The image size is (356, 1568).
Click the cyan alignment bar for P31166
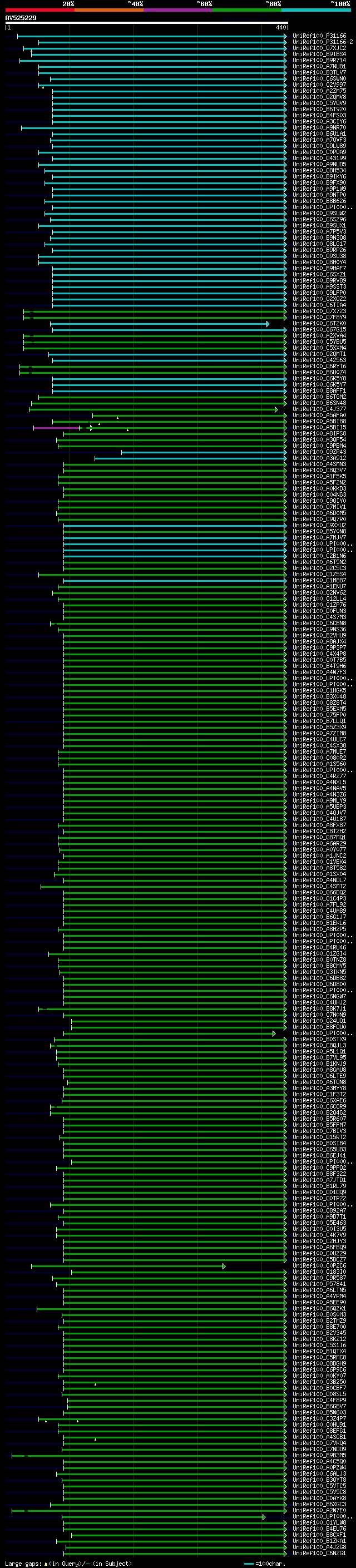(x=151, y=37)
